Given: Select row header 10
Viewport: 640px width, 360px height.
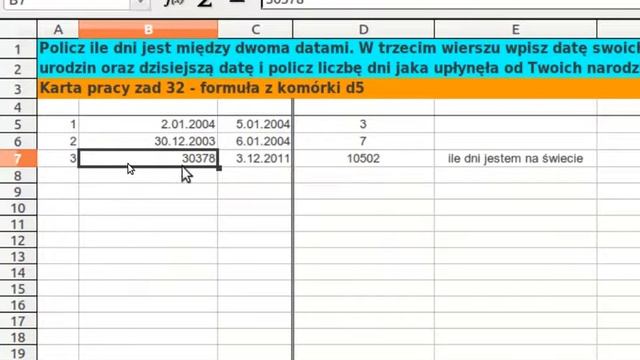Looking at the screenshot, I should (18, 208).
